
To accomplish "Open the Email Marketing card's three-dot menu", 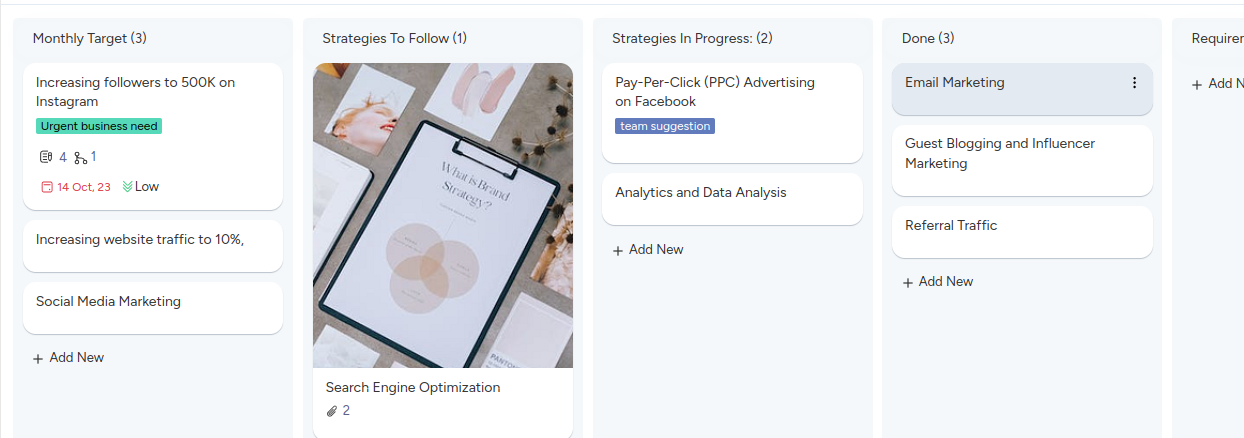I will point(1134,83).
